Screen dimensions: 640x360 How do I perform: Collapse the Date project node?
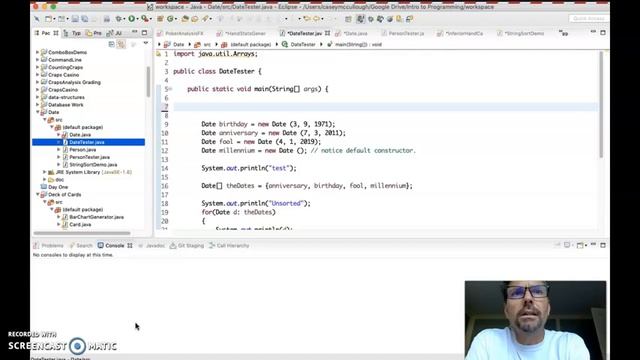(x=38, y=112)
